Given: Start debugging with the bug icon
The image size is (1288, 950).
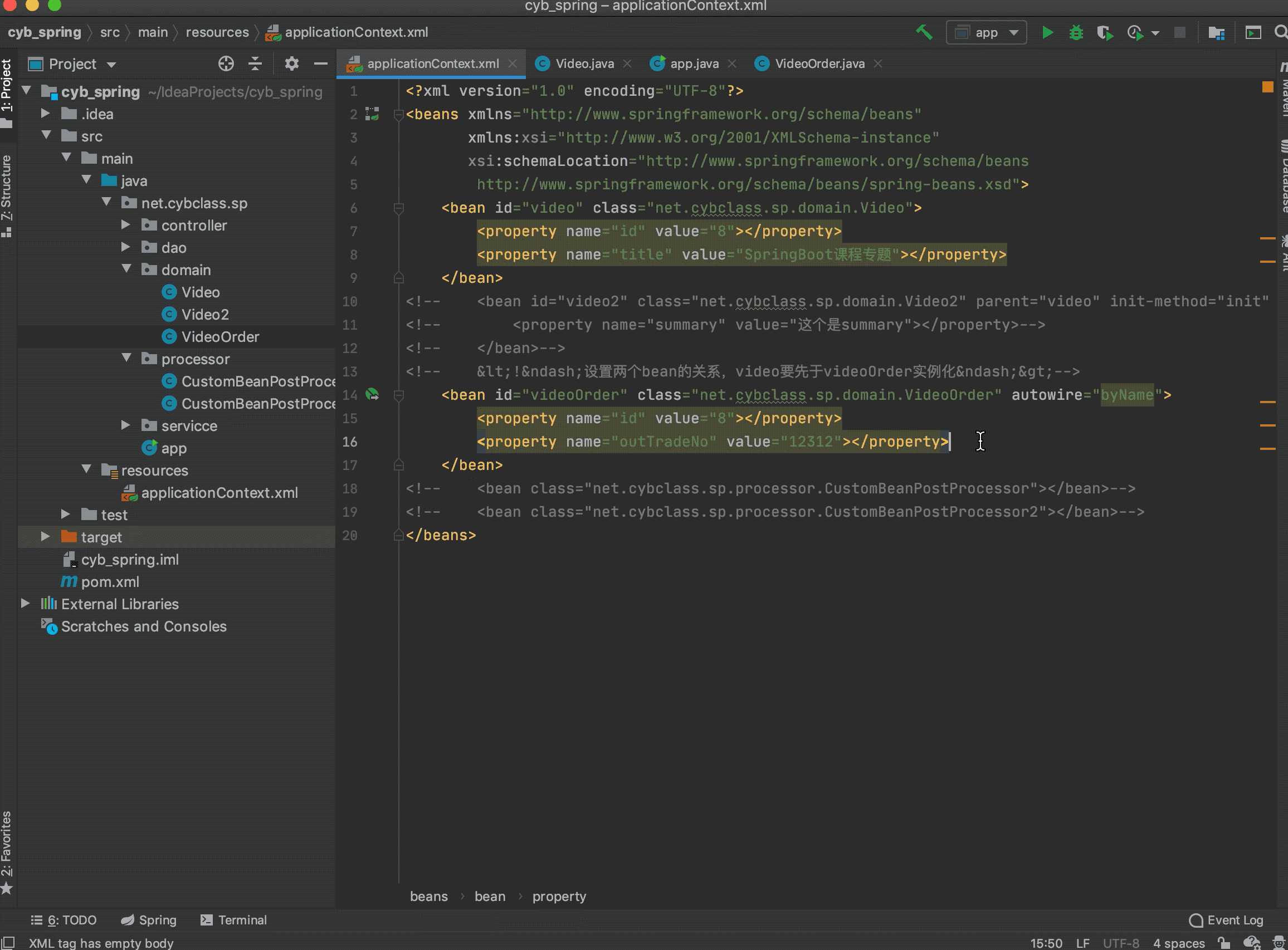Looking at the screenshot, I should point(1076,33).
